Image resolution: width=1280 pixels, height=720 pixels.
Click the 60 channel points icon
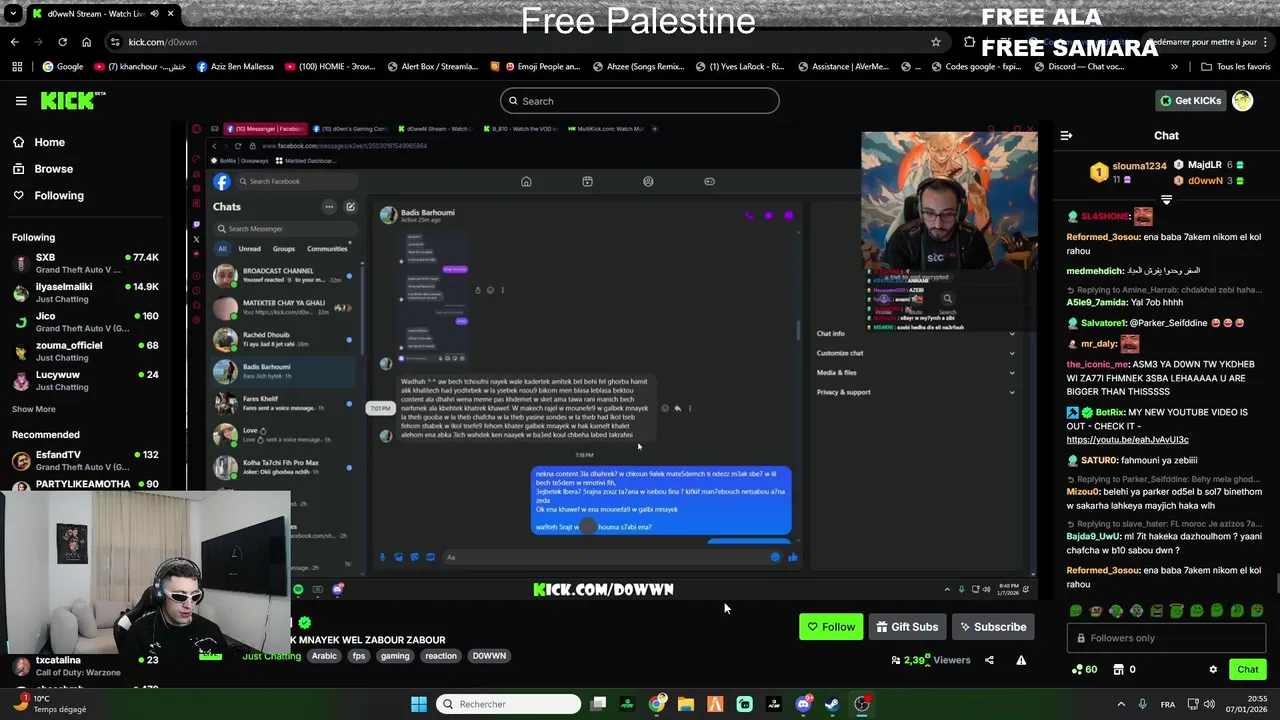point(1084,670)
